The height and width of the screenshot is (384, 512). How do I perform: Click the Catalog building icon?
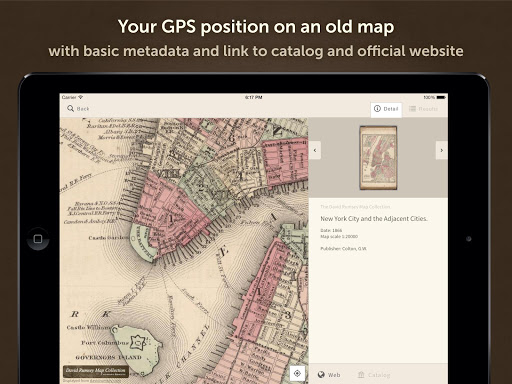pyautogui.click(x=361, y=375)
